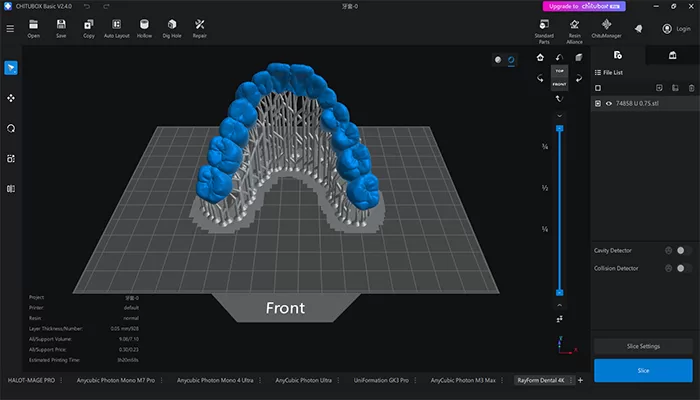
Task: Open the support settings panel tab
Action: (x=672, y=55)
